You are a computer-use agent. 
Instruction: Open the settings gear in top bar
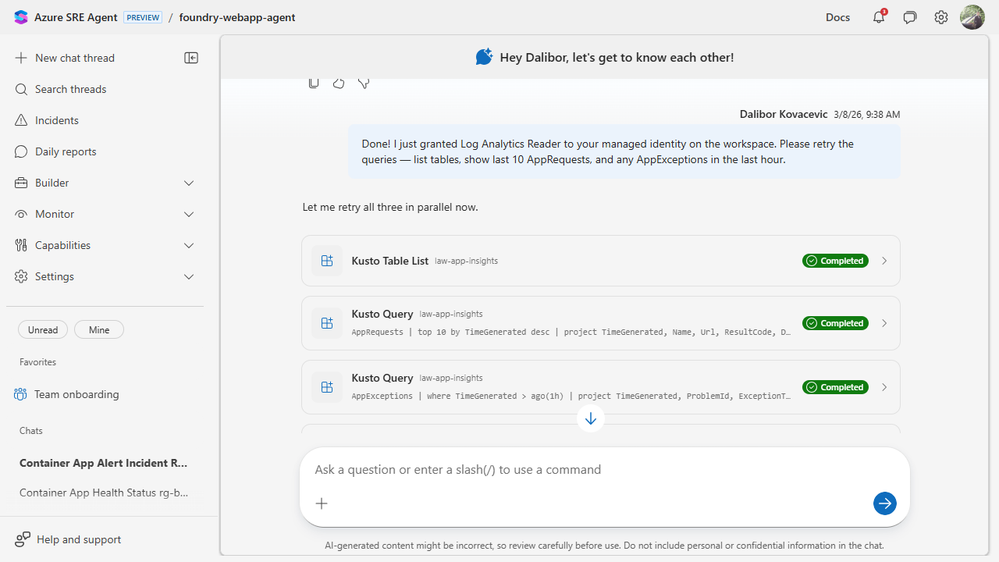941,17
